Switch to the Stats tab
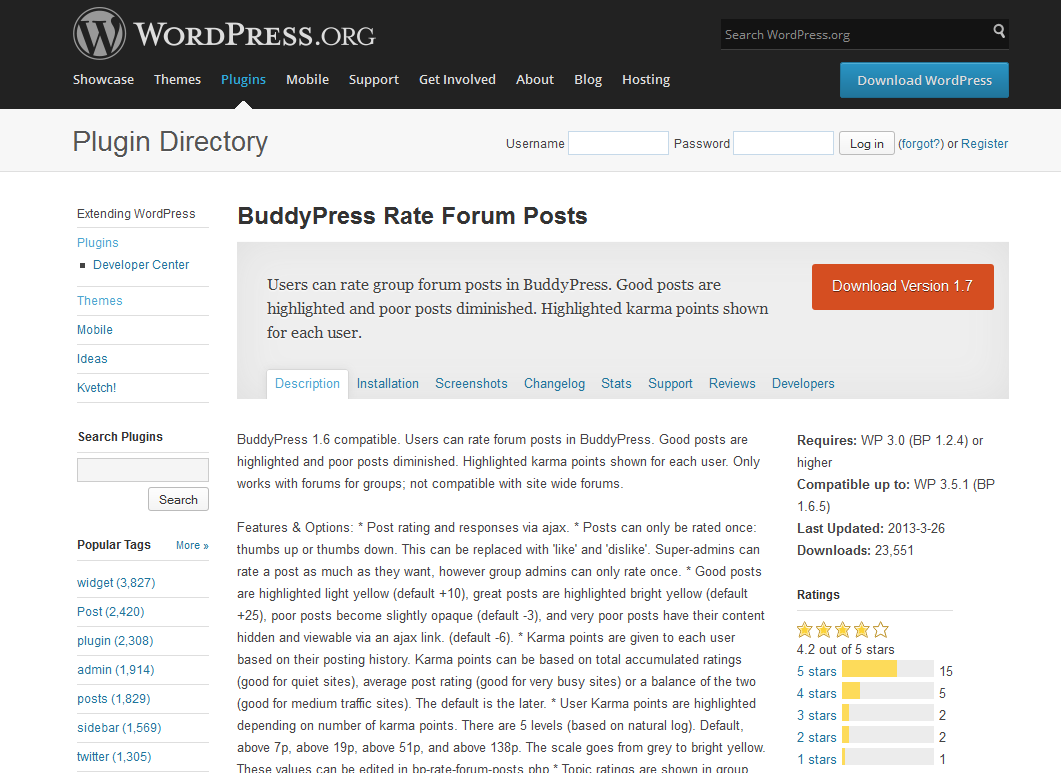The image size is (1061, 773). 616,383
